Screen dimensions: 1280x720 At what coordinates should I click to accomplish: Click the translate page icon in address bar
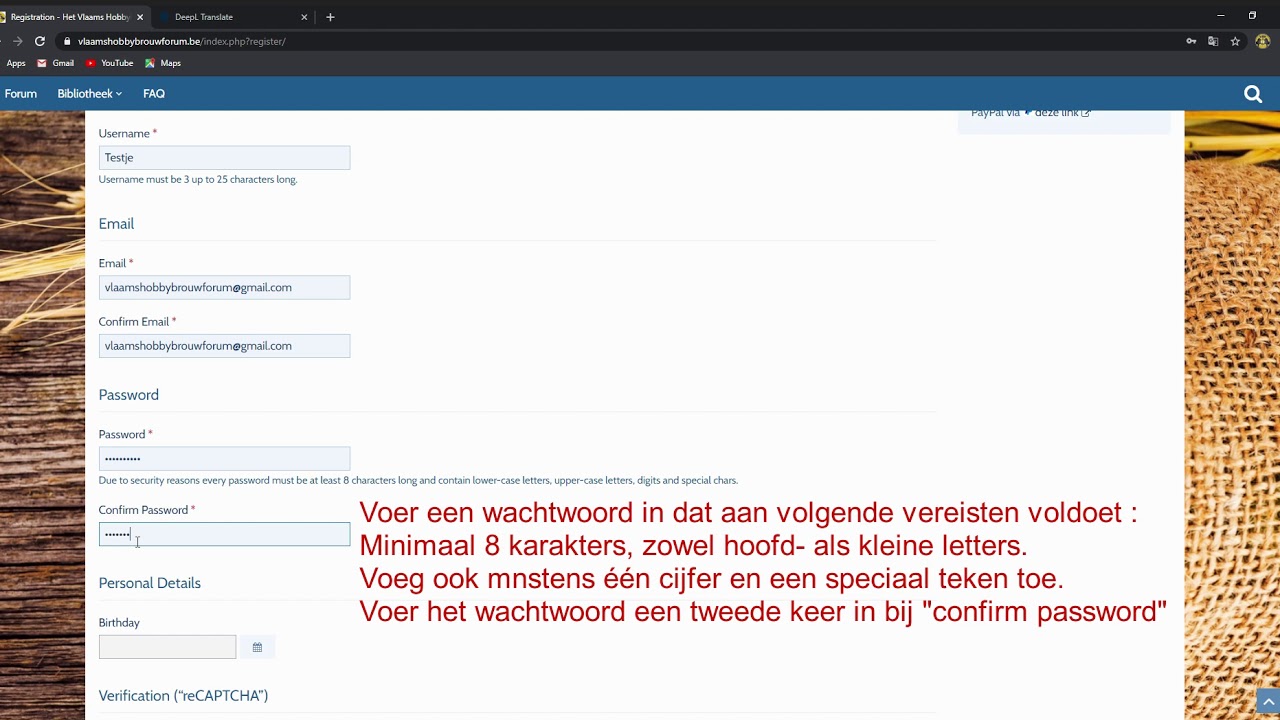point(1213,41)
